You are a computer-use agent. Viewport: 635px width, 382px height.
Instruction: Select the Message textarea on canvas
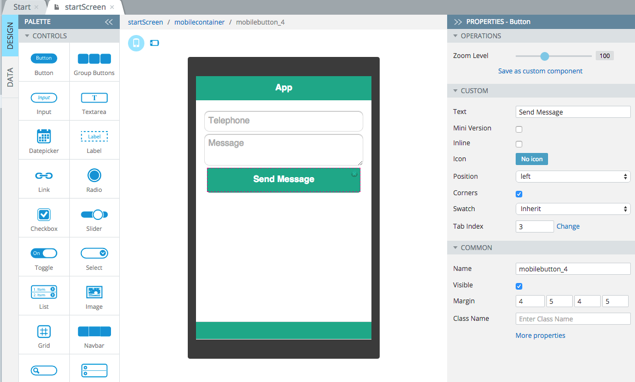(x=283, y=150)
